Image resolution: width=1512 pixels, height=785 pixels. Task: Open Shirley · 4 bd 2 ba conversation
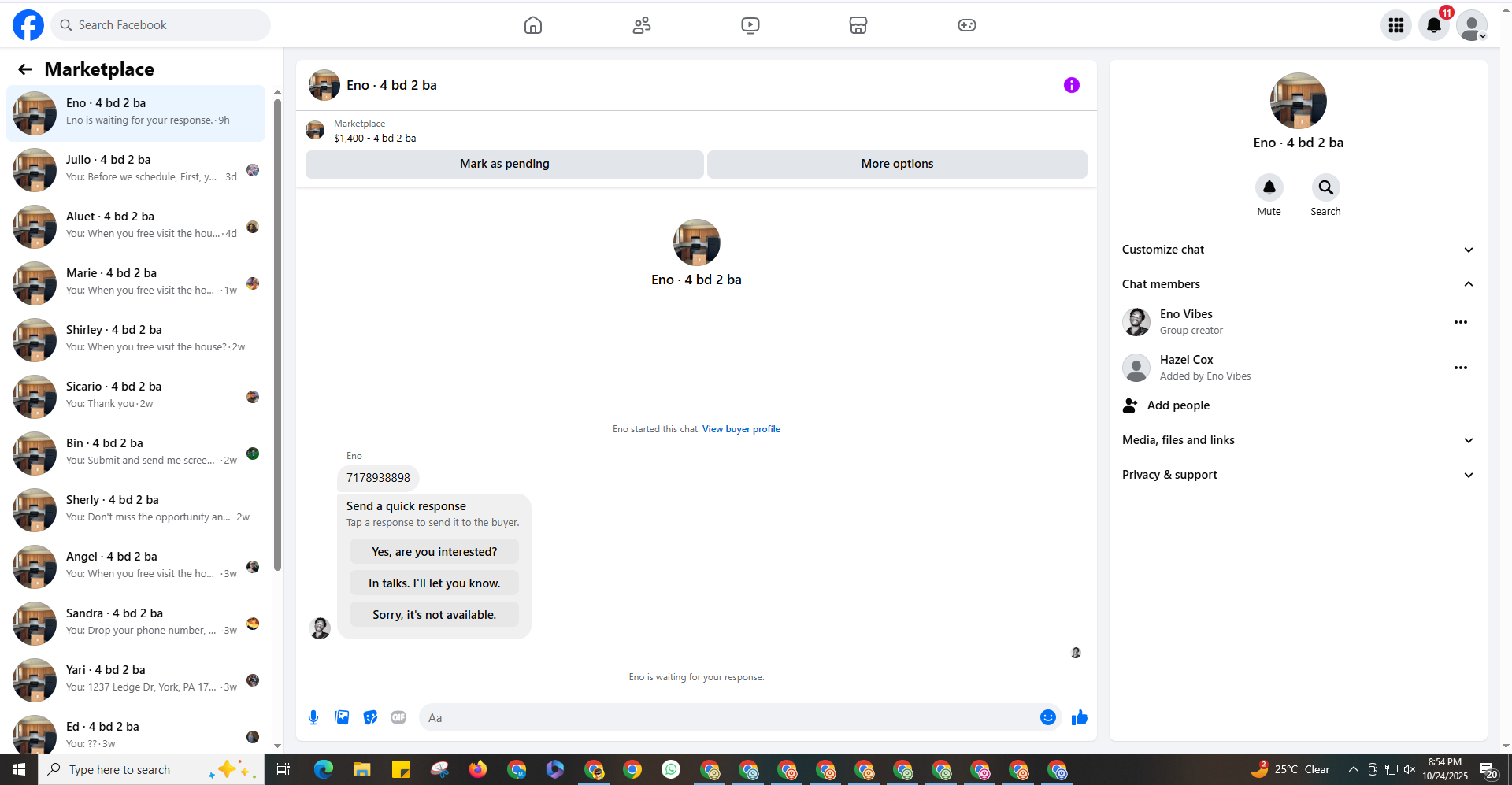click(136, 340)
